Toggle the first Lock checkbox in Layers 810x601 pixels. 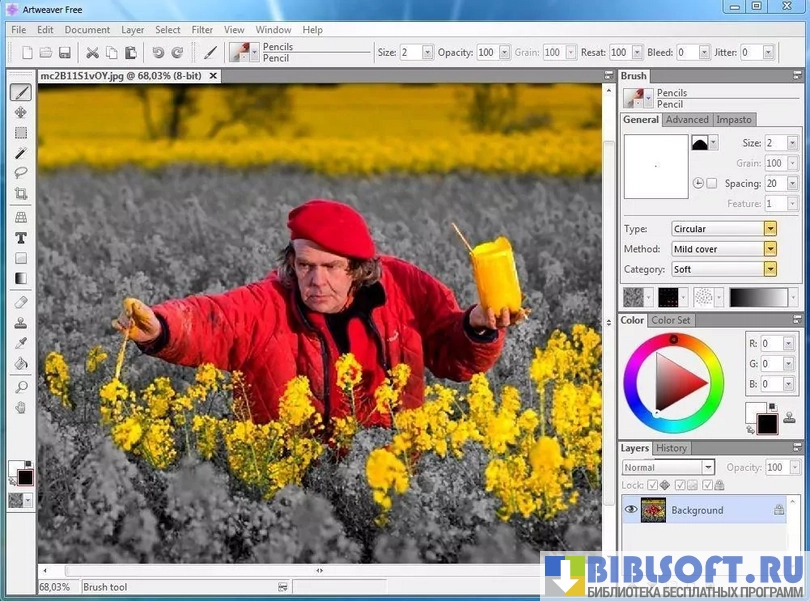pyautogui.click(x=650, y=485)
